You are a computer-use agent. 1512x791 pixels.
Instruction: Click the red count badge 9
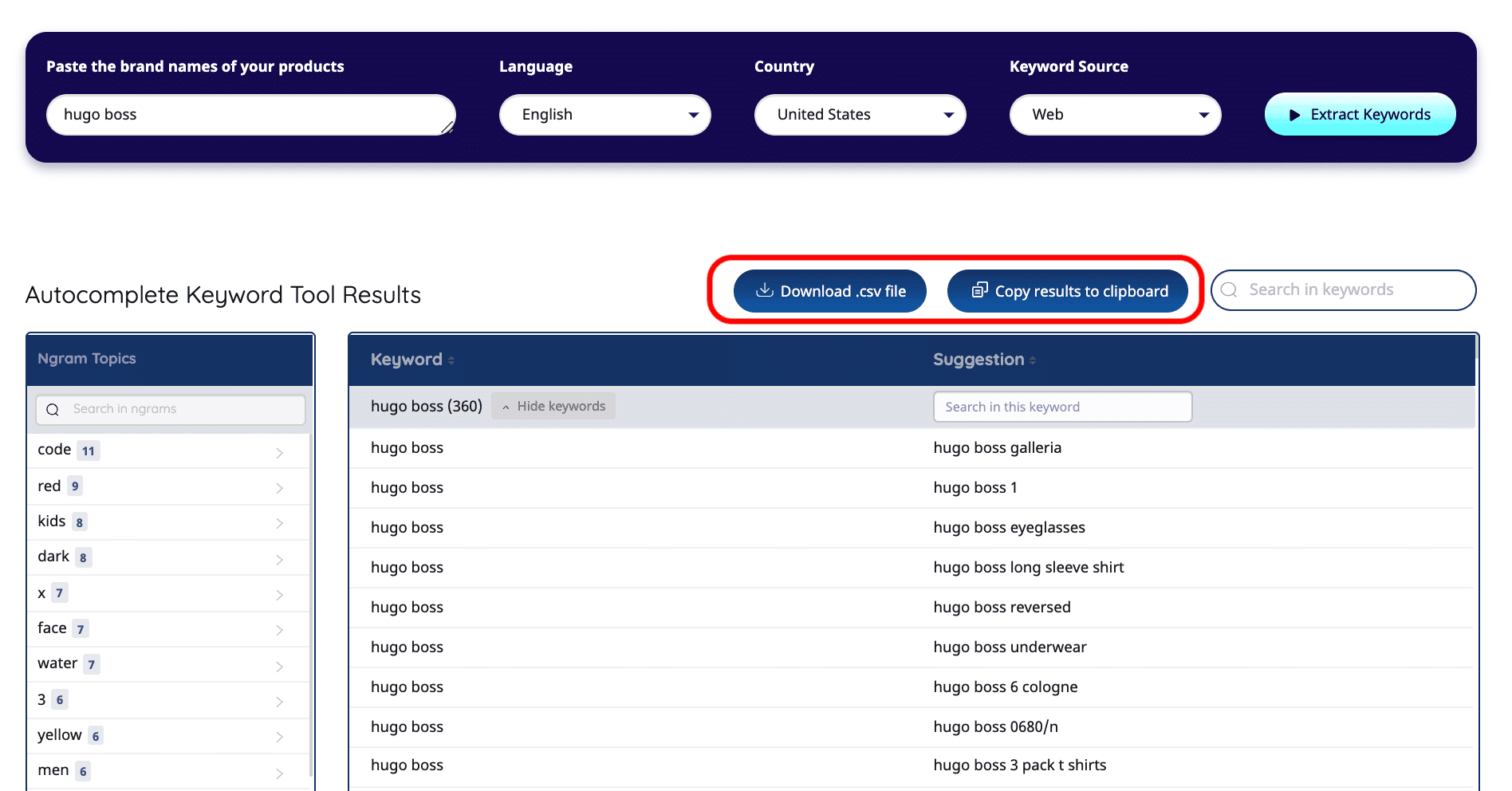point(75,486)
